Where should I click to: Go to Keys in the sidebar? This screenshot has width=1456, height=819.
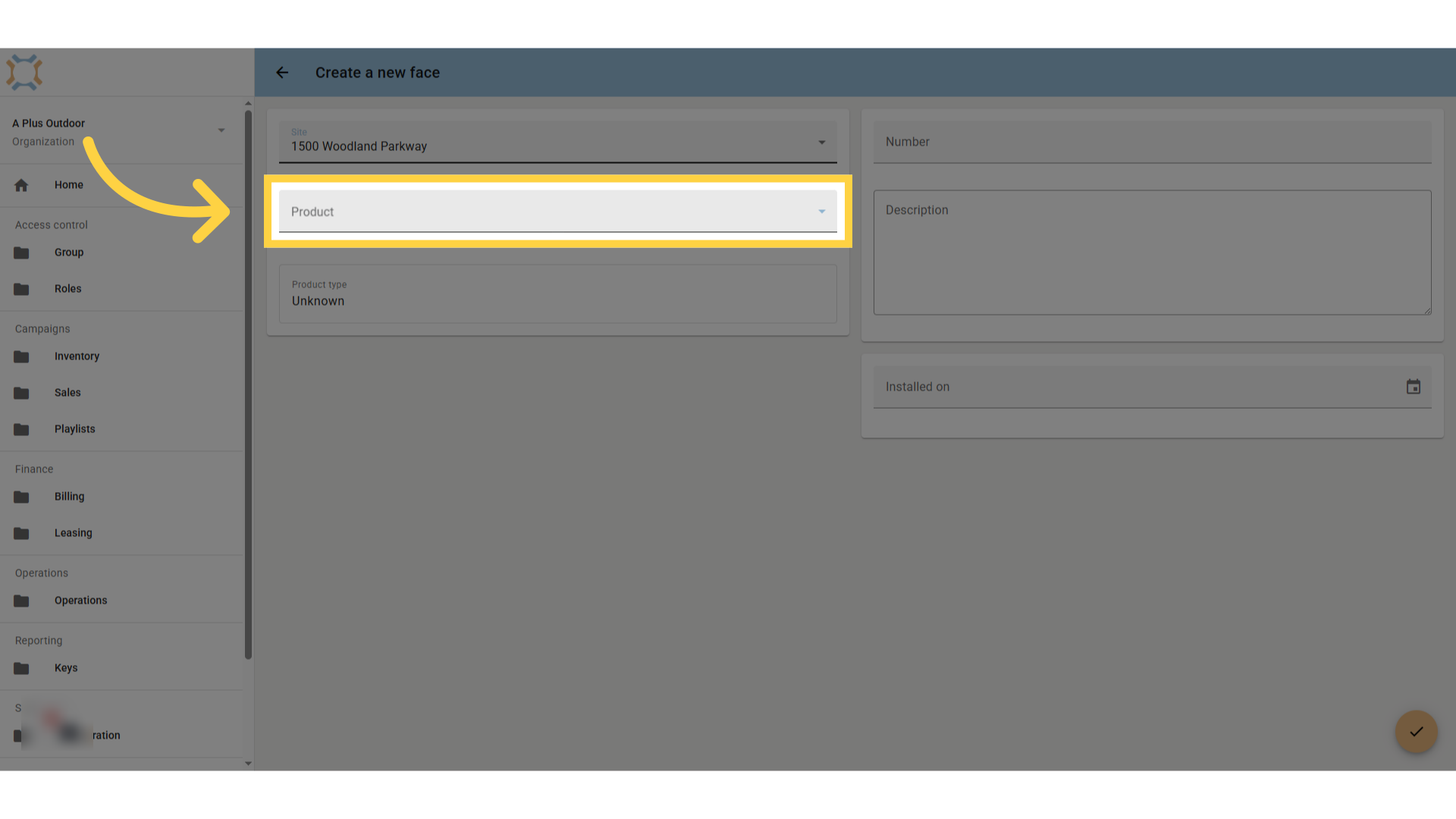[x=121, y=668]
